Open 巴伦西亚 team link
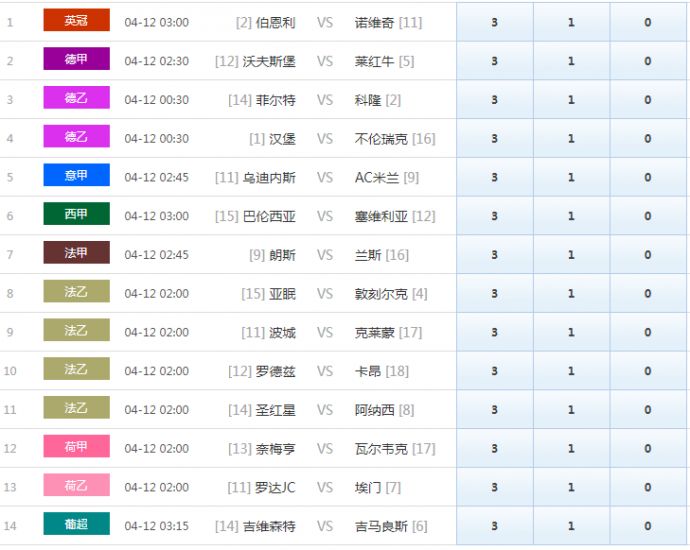The width and height of the screenshot is (690, 550). tap(269, 216)
